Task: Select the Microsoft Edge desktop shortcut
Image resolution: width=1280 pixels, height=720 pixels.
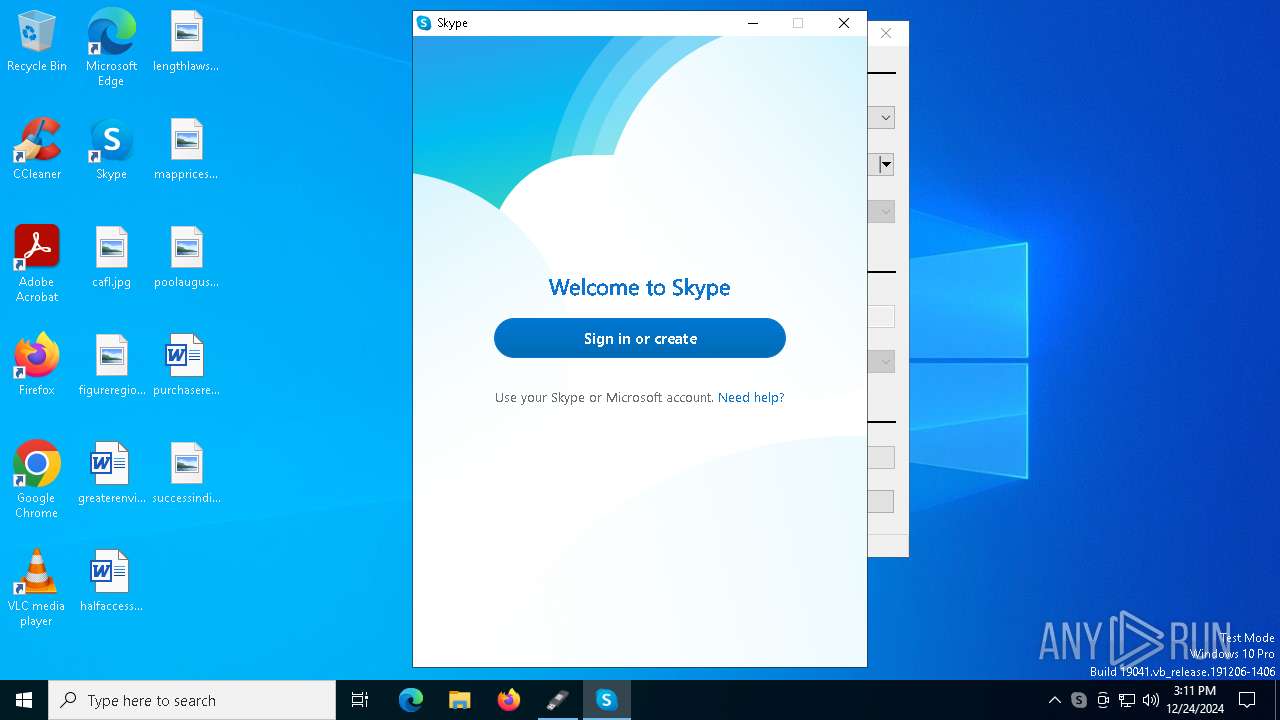Action: click(111, 48)
